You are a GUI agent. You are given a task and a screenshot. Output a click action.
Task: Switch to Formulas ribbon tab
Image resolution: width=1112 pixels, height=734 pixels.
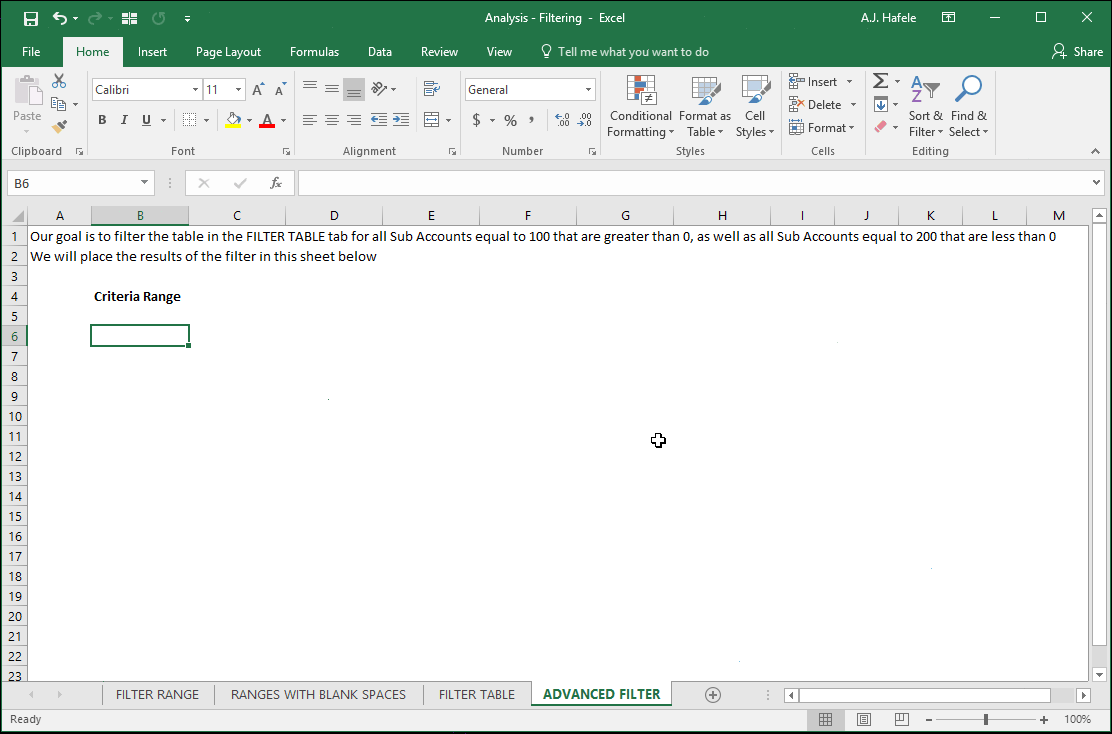coord(314,52)
